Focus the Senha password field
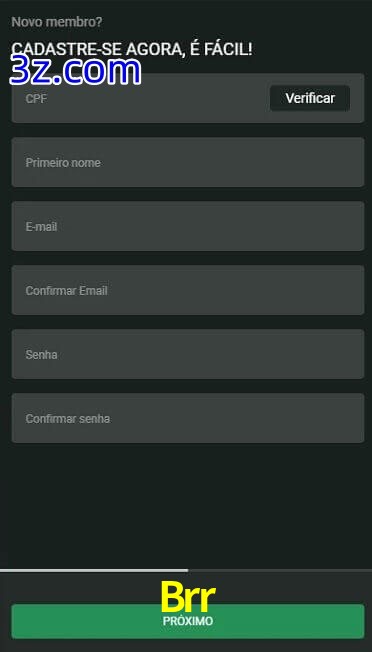 (188, 354)
